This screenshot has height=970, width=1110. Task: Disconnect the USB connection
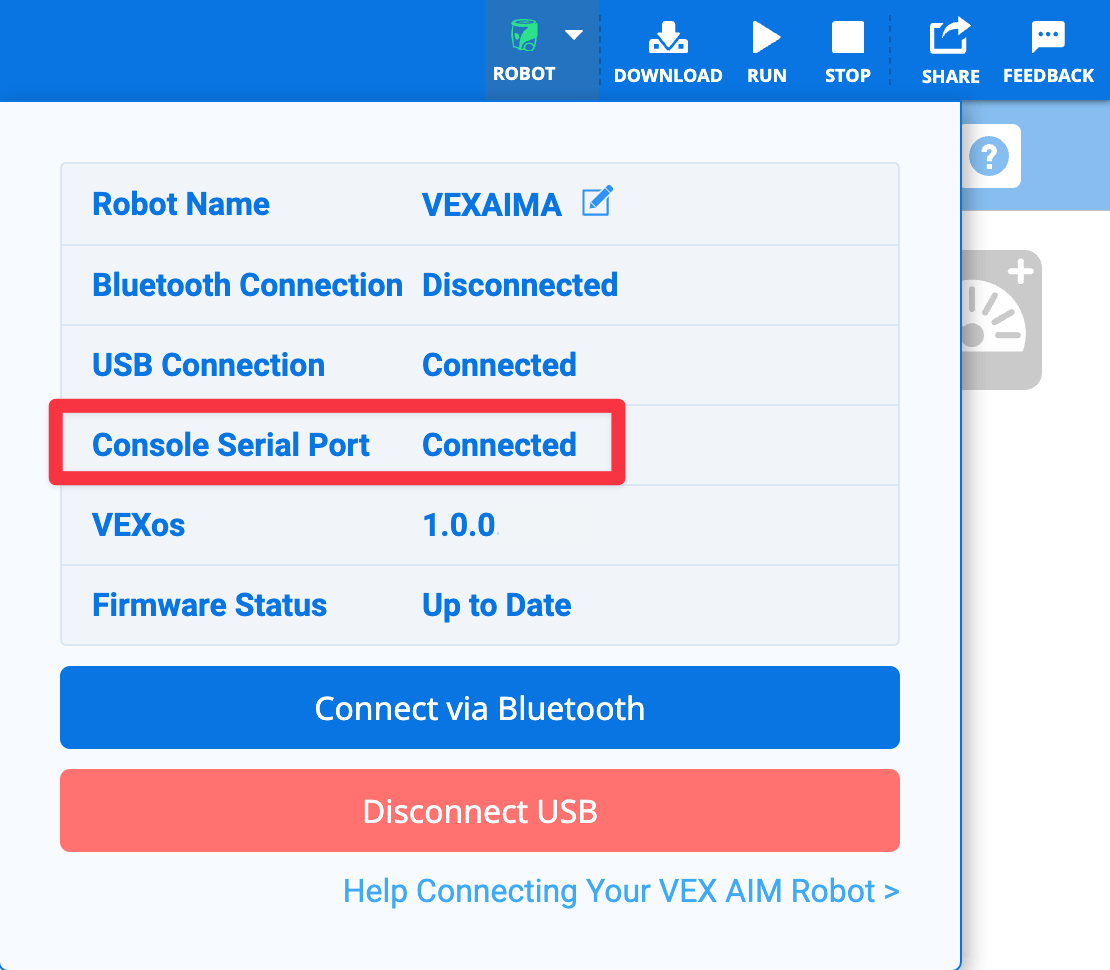click(479, 810)
